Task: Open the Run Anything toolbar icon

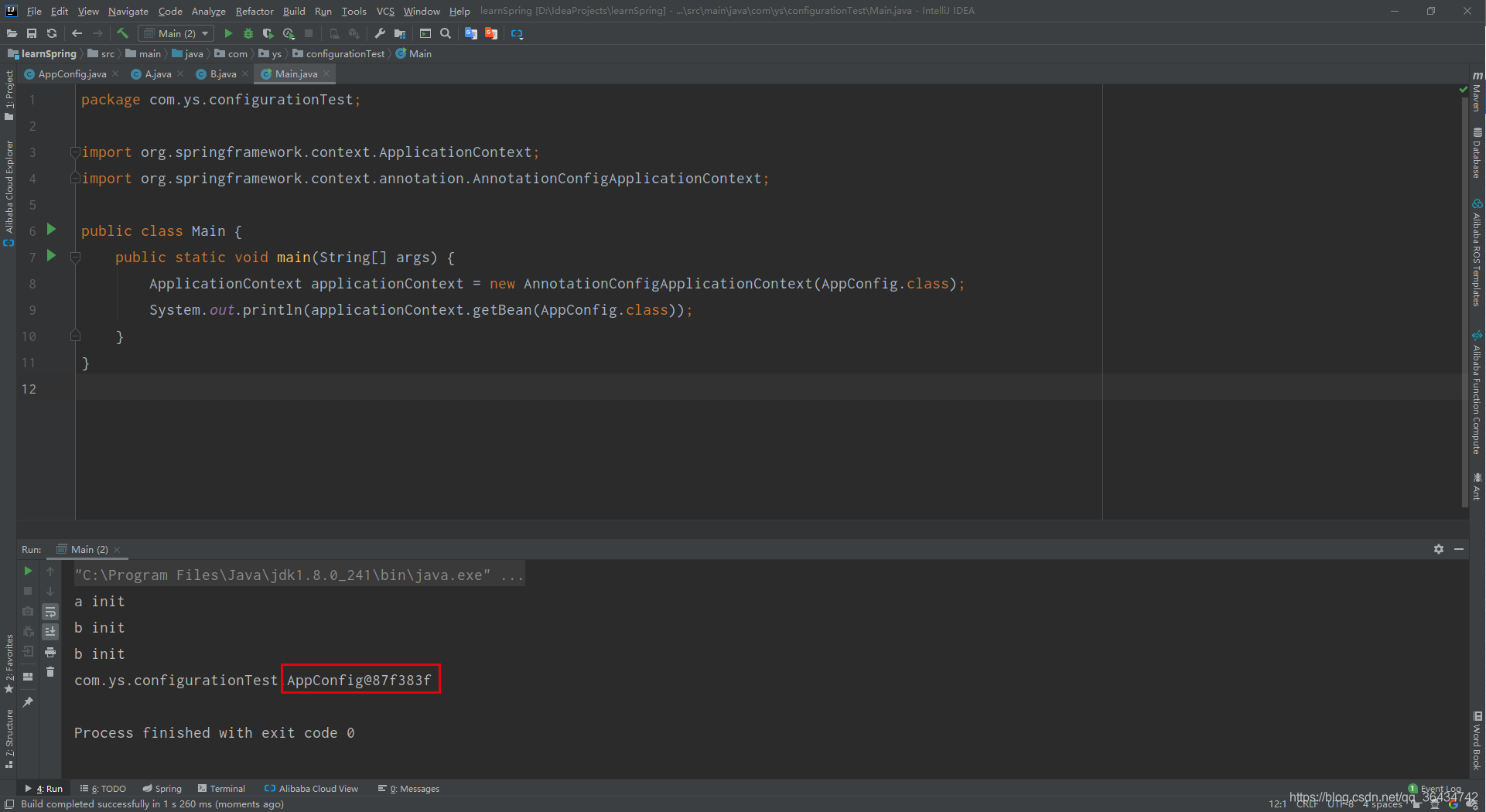Action: click(425, 33)
